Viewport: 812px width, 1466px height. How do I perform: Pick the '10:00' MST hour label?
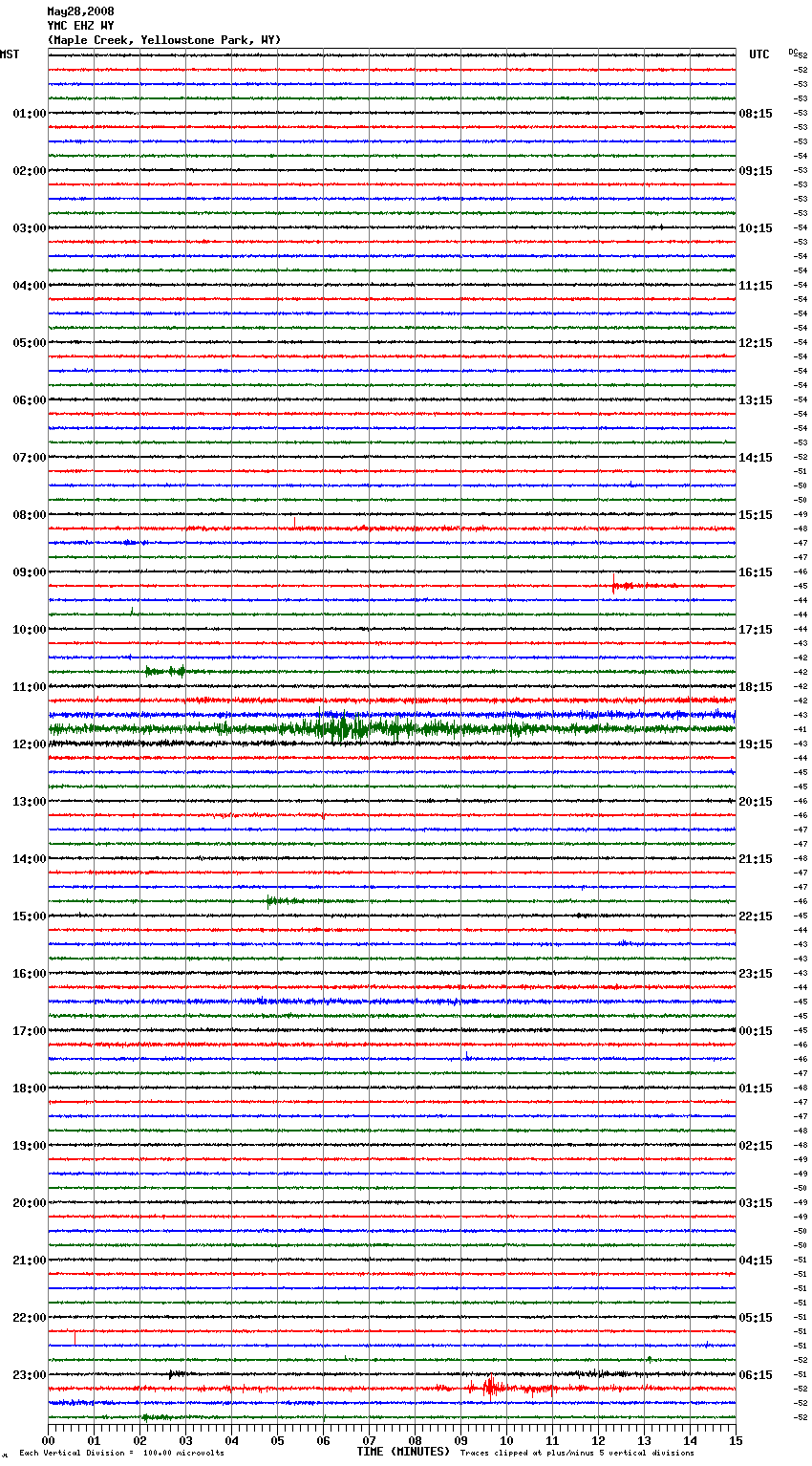[30, 630]
